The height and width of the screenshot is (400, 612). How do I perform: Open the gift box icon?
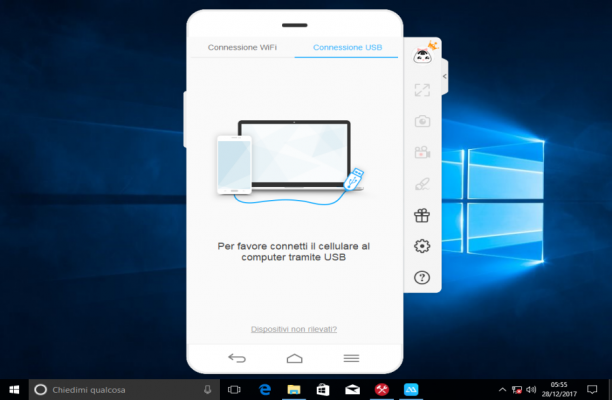[422, 215]
